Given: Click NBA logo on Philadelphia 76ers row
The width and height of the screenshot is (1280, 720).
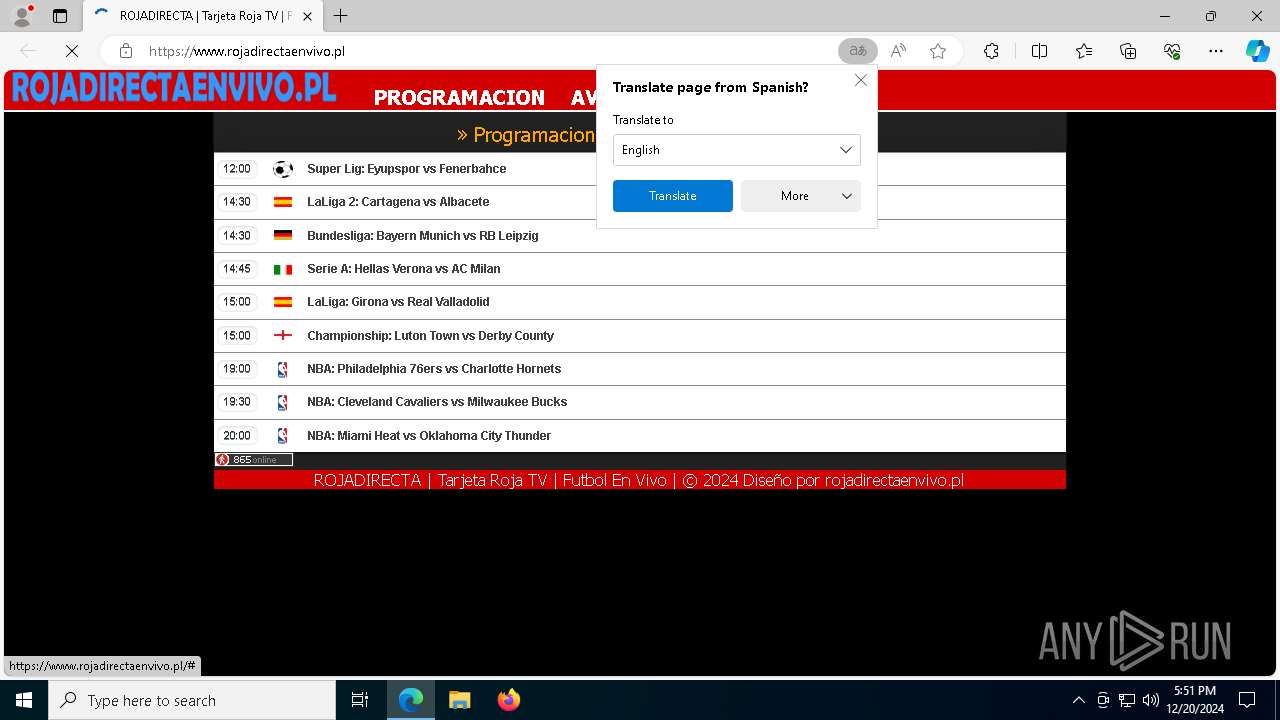Looking at the screenshot, I should pos(283,369).
